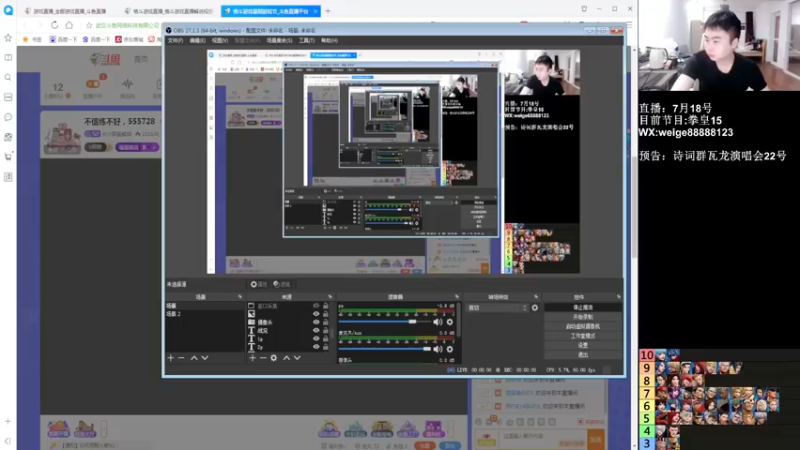Image resolution: width=800 pixels, height=450 pixels.
Task: Open the shopping cart icon in browser sidebar
Action: coord(8,157)
